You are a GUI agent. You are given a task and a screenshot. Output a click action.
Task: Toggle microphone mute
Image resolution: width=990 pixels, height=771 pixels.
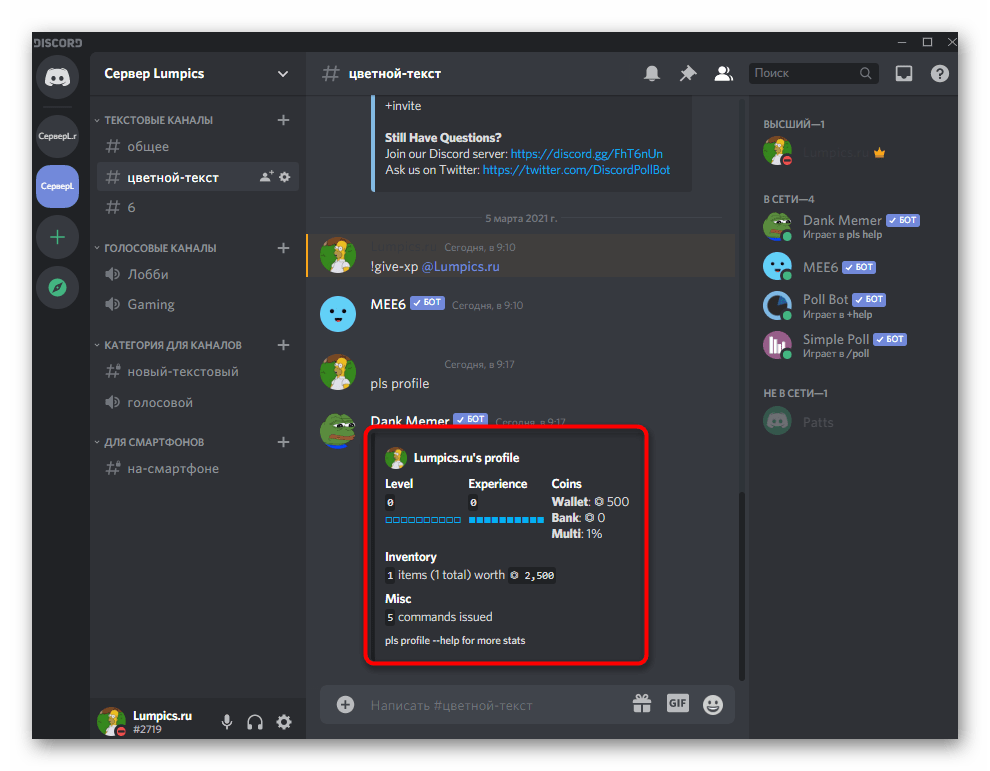227,722
